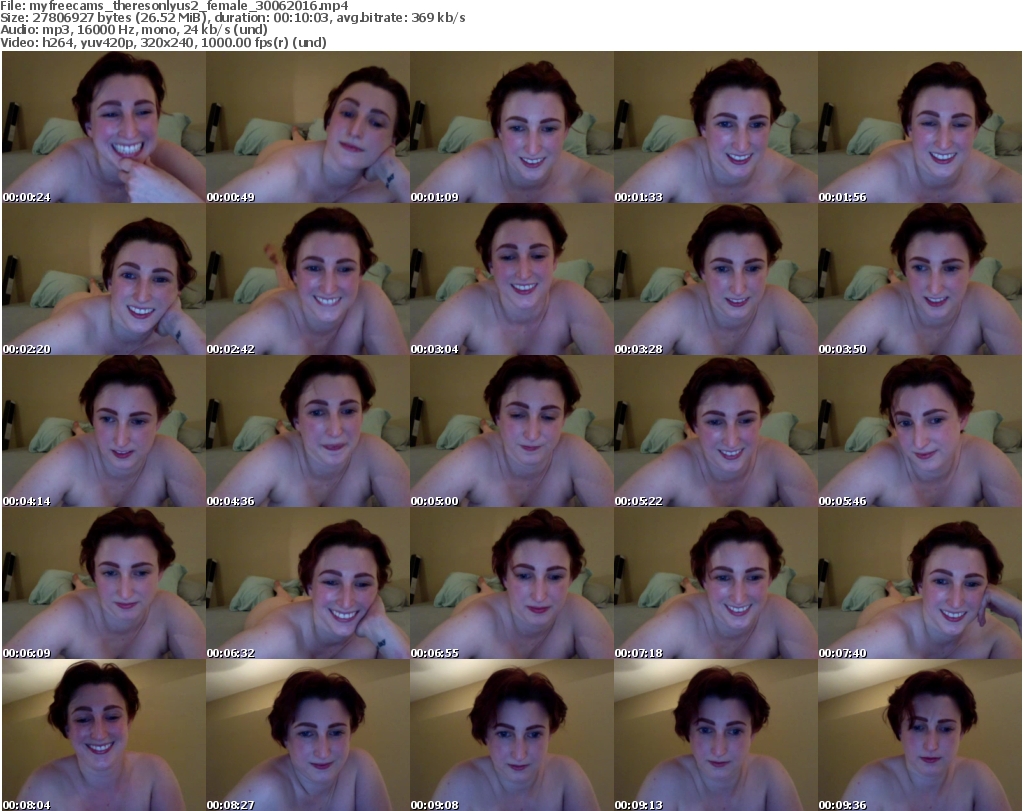Click the "Video: h264, yuv420p" line

163,42
